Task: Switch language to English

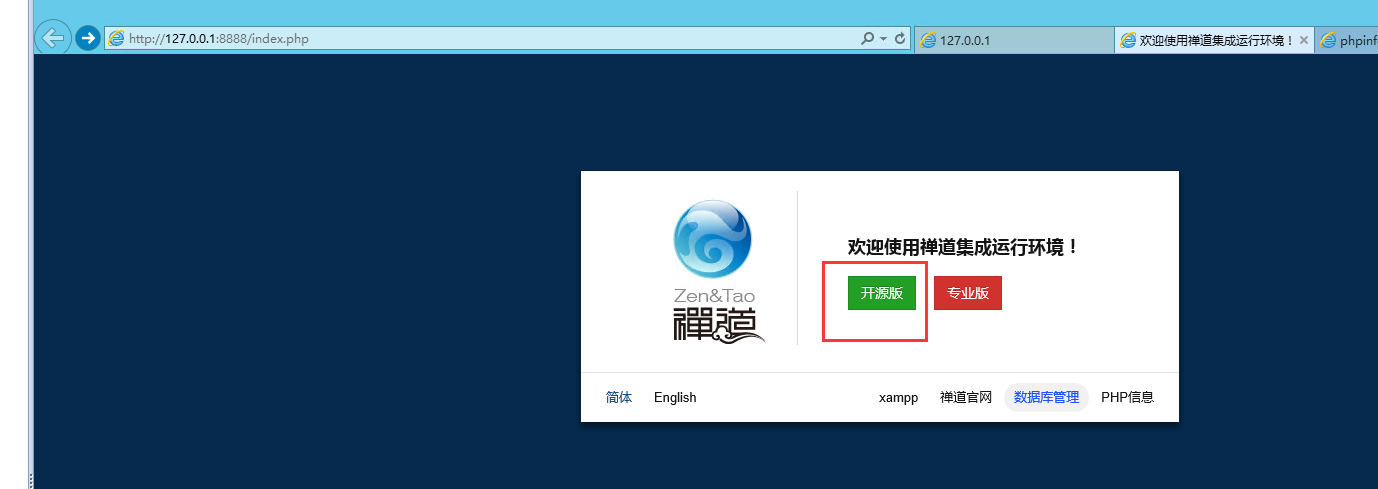Action: coord(675,397)
